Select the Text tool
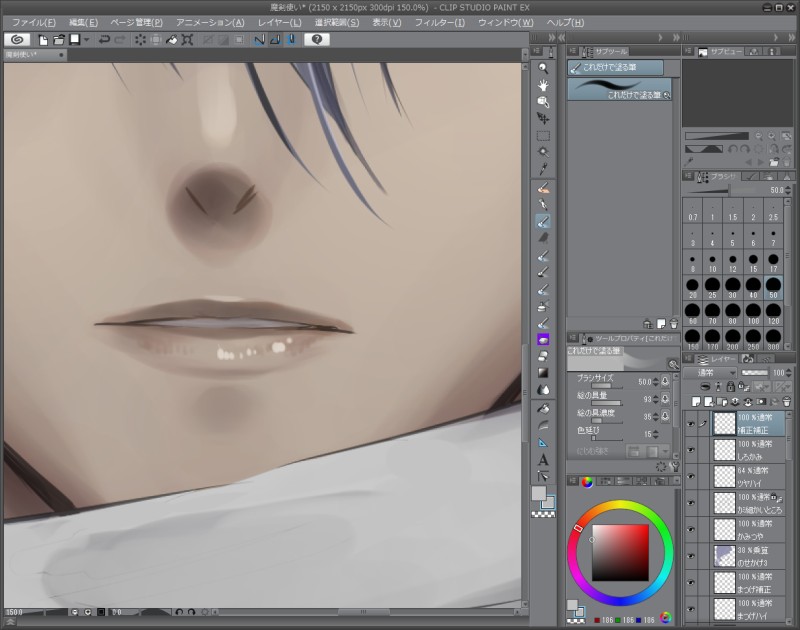The image size is (800, 630). pos(543,460)
